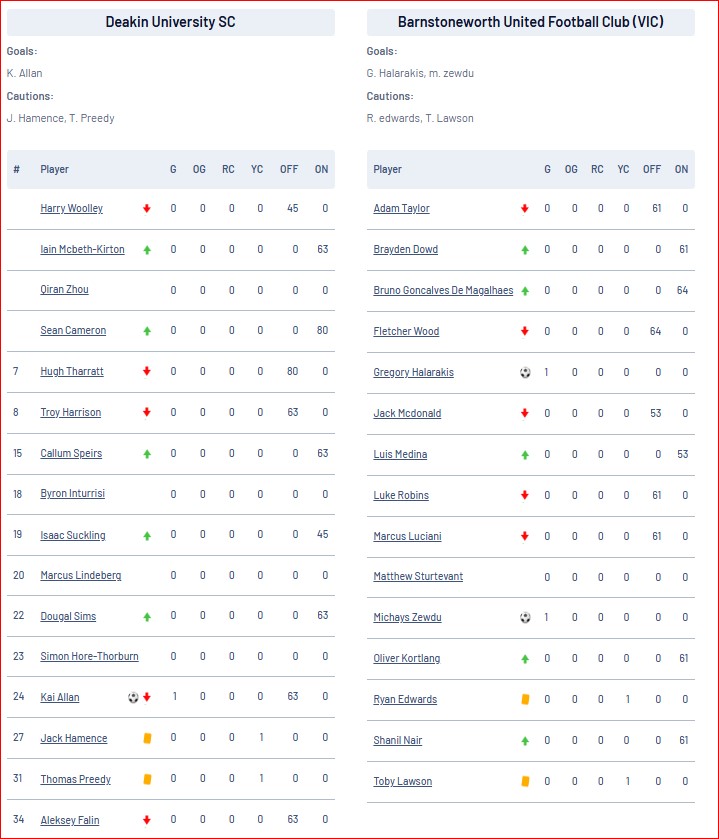The image size is (719, 839).
Task: Click the Deakin University SC team header
Action: (x=171, y=22)
